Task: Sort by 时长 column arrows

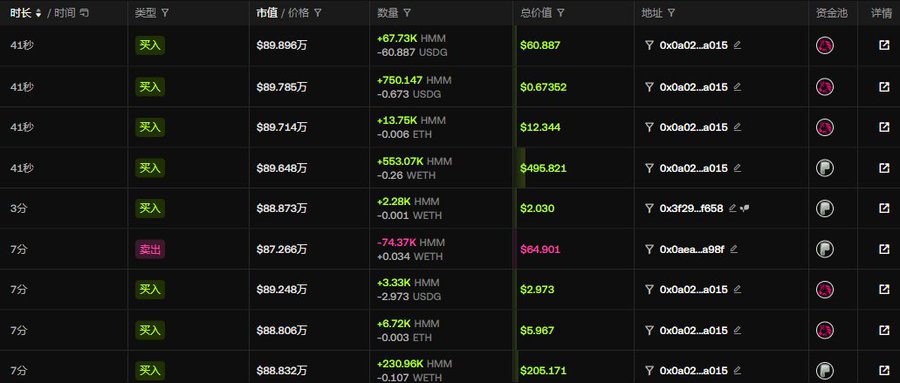Action: [x=38, y=13]
